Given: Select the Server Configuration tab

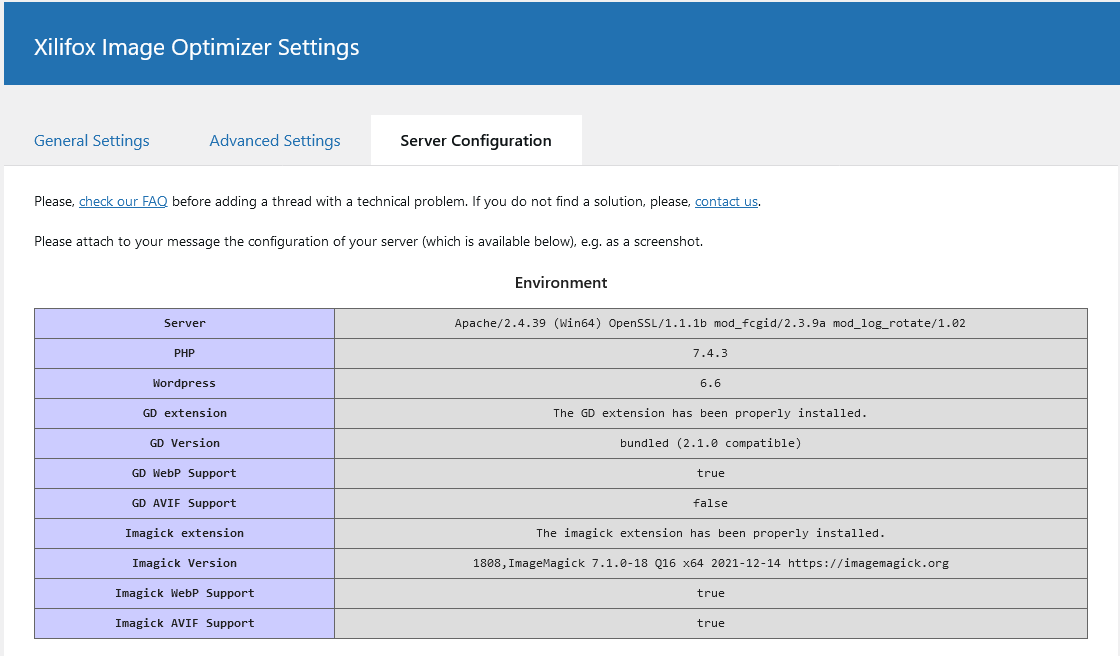Looking at the screenshot, I should (476, 141).
